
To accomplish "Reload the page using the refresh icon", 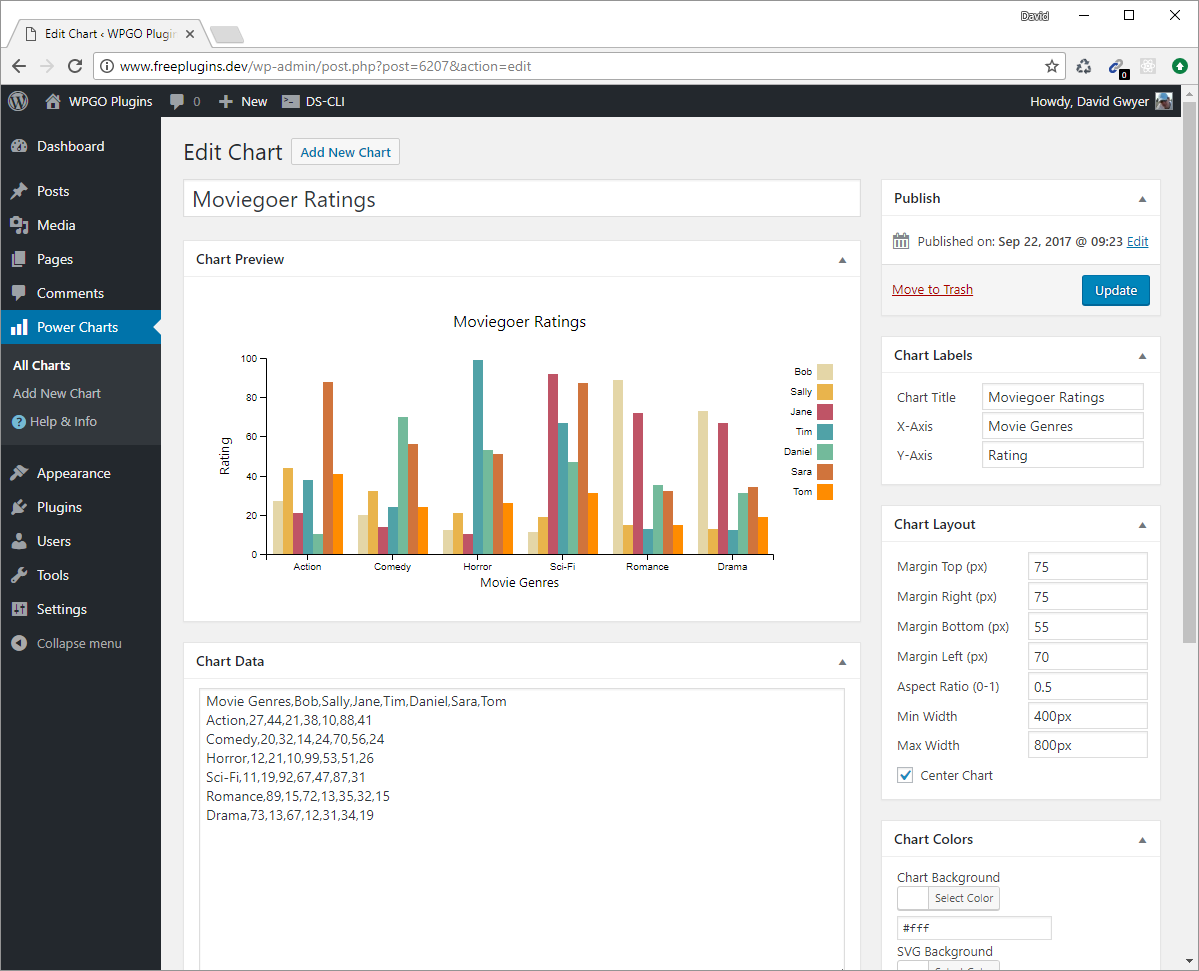I will [74, 66].
